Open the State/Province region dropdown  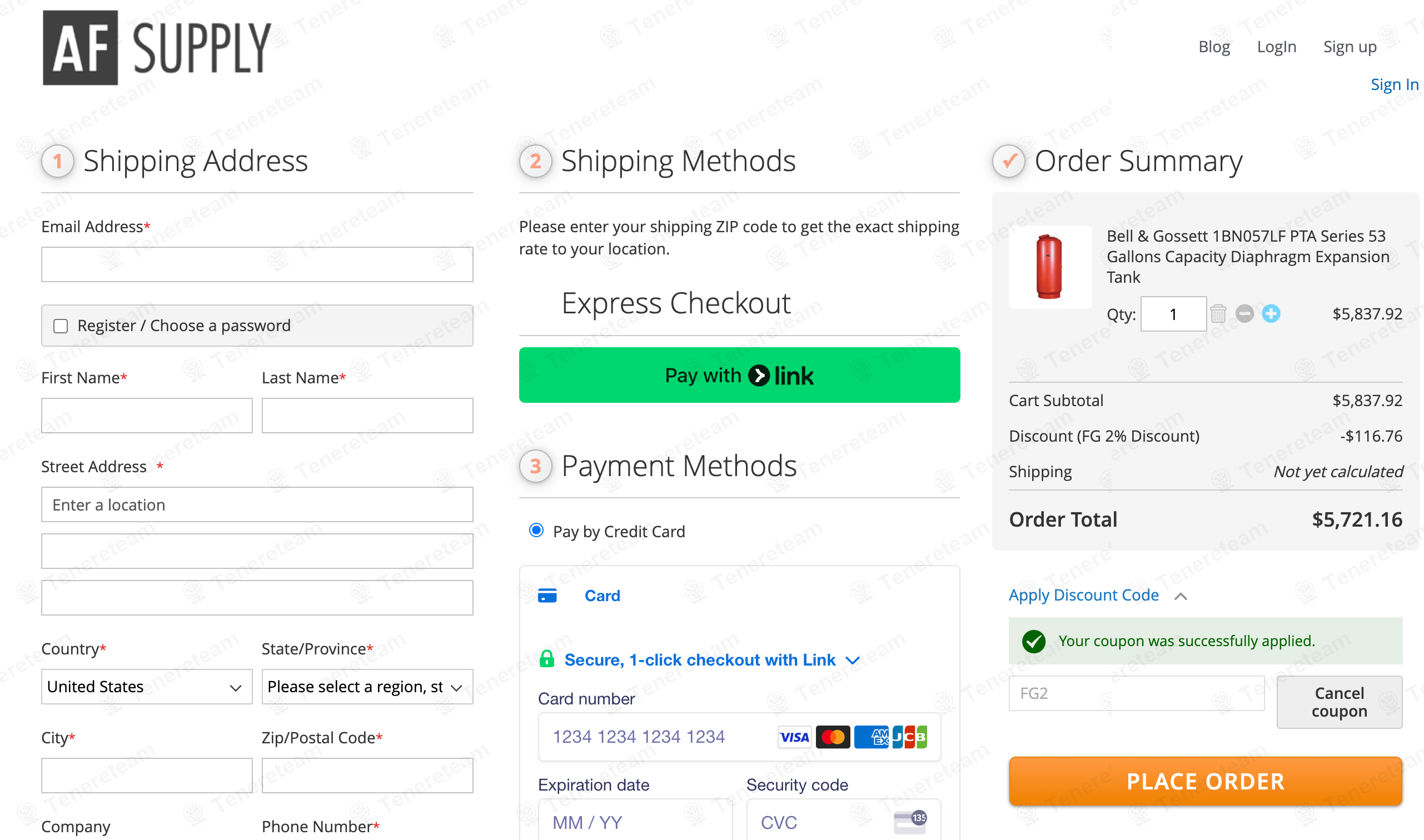[367, 687]
